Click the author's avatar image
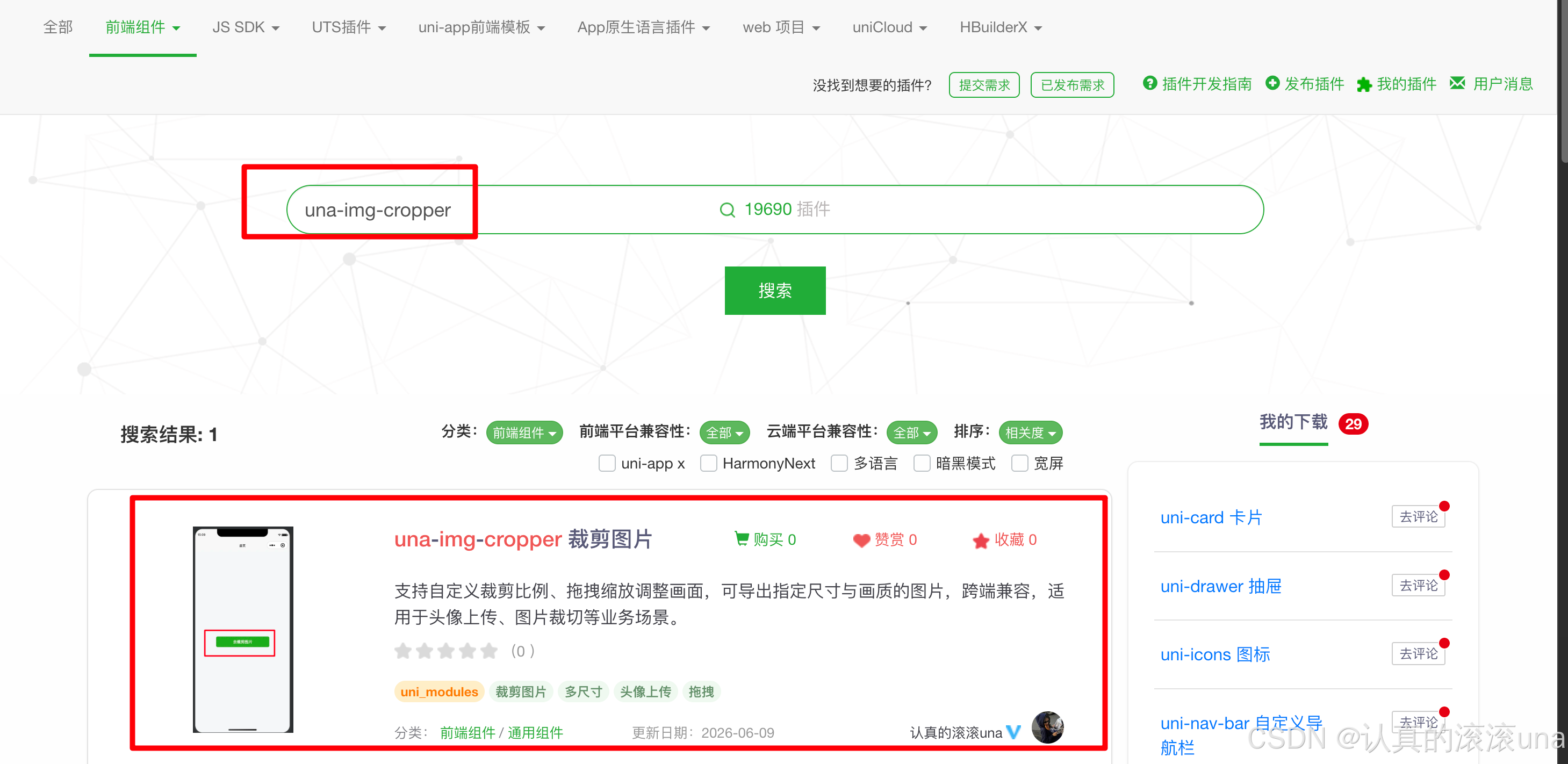The width and height of the screenshot is (1568, 764). (1047, 727)
